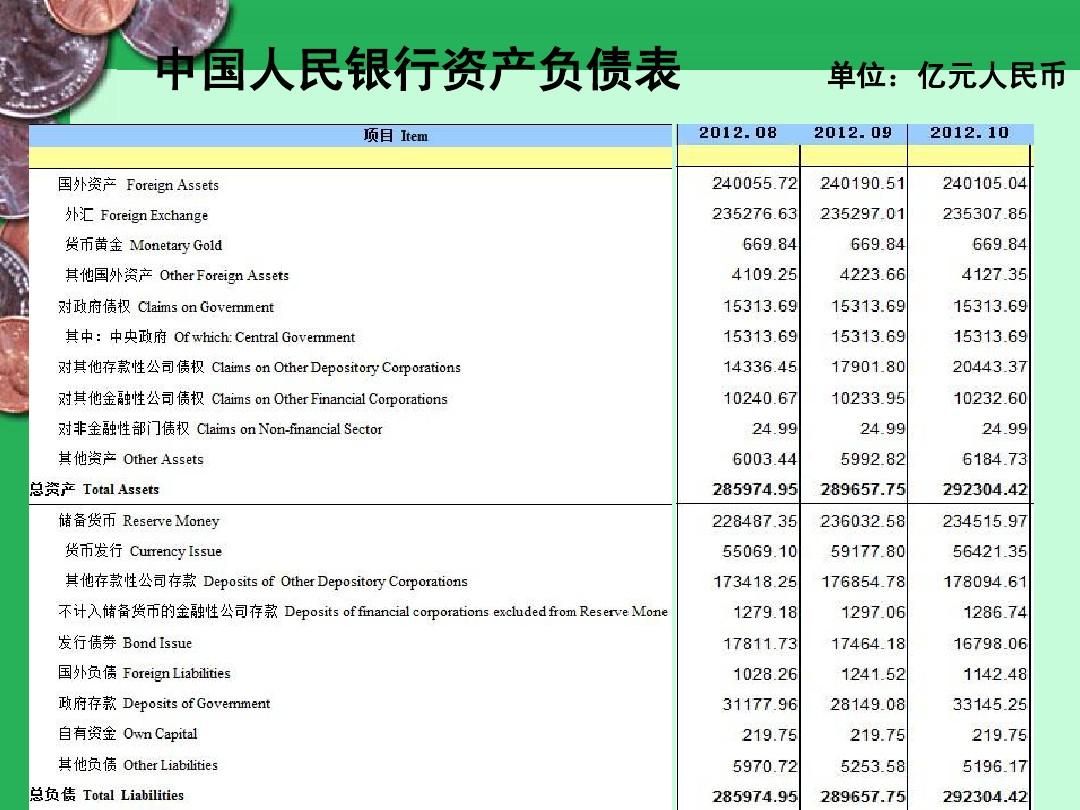The image size is (1080, 810).
Task: Click Deposits of financial corporations excluded label
Action: click(363, 612)
